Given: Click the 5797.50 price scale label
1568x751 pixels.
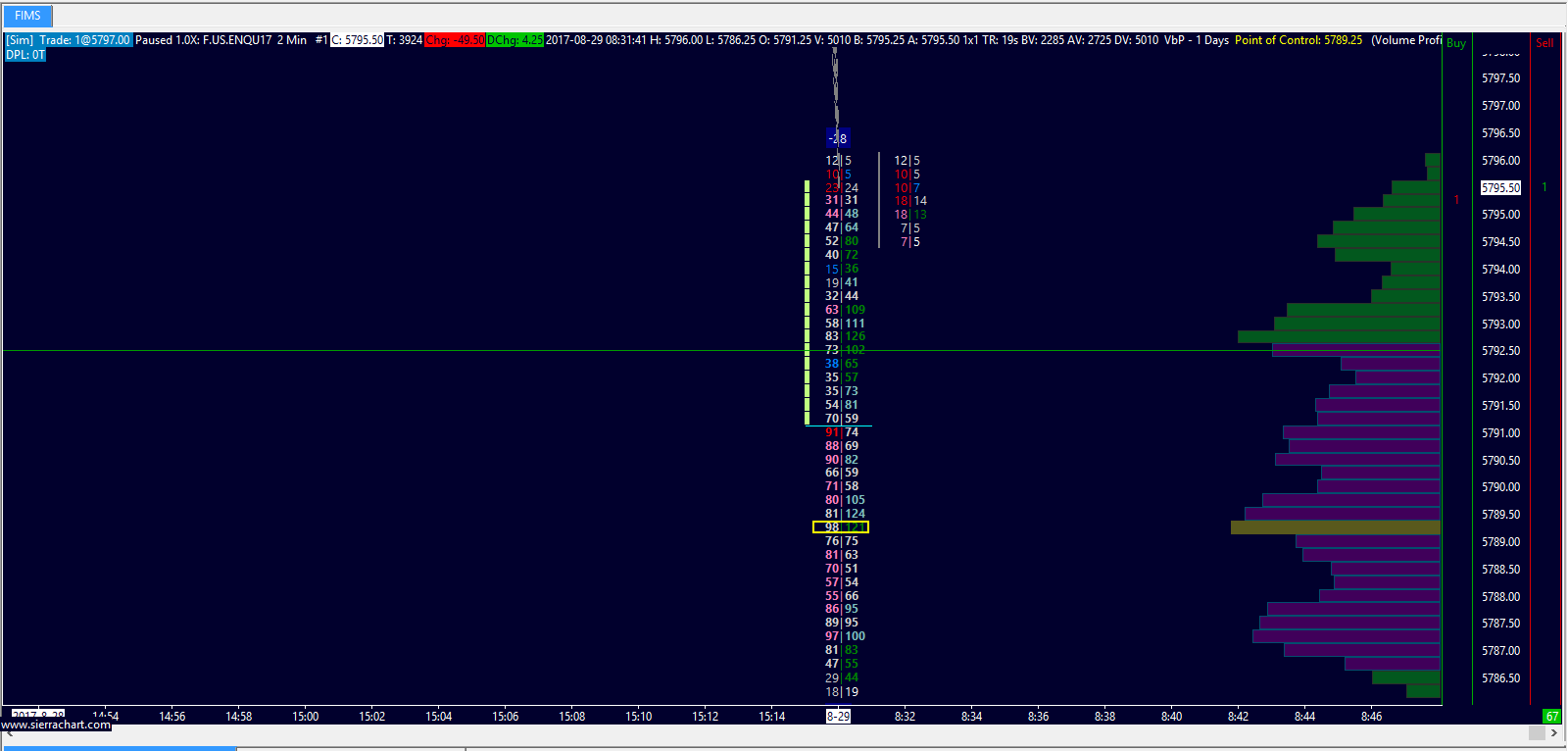Looking at the screenshot, I should (1501, 78).
